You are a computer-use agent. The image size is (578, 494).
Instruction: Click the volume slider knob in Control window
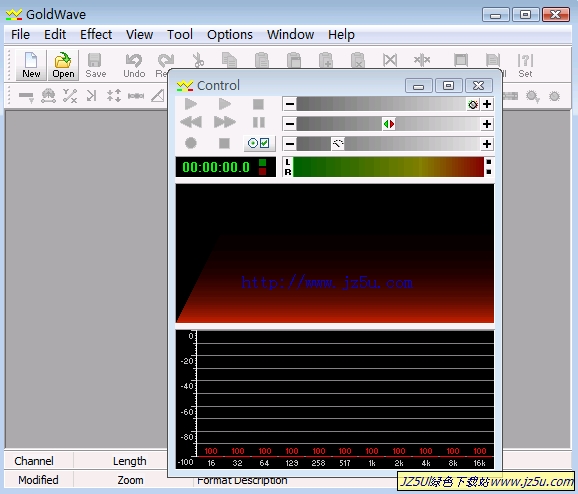[473, 104]
